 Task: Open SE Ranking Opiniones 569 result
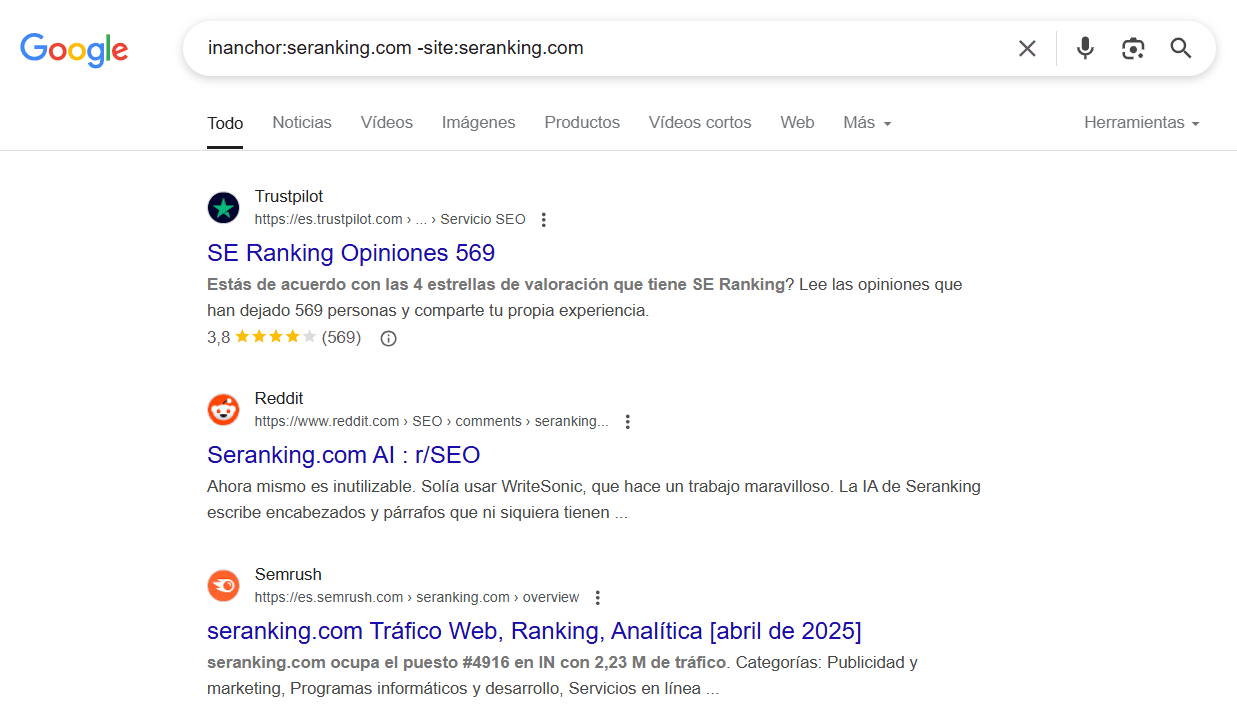coord(351,253)
